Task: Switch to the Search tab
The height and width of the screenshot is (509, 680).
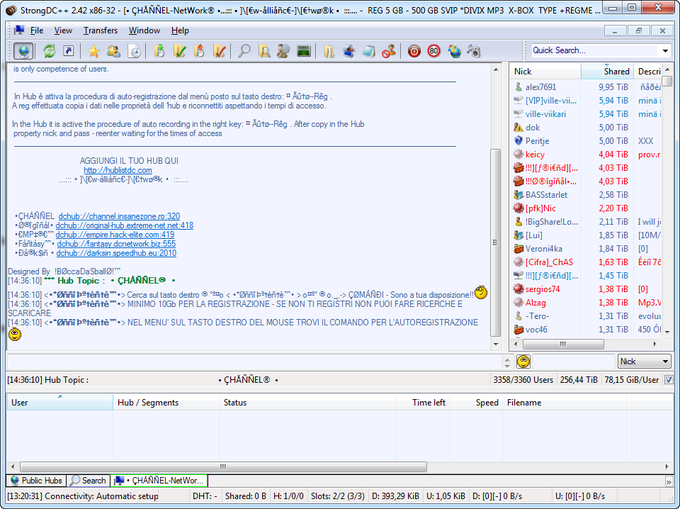Action: [88, 480]
